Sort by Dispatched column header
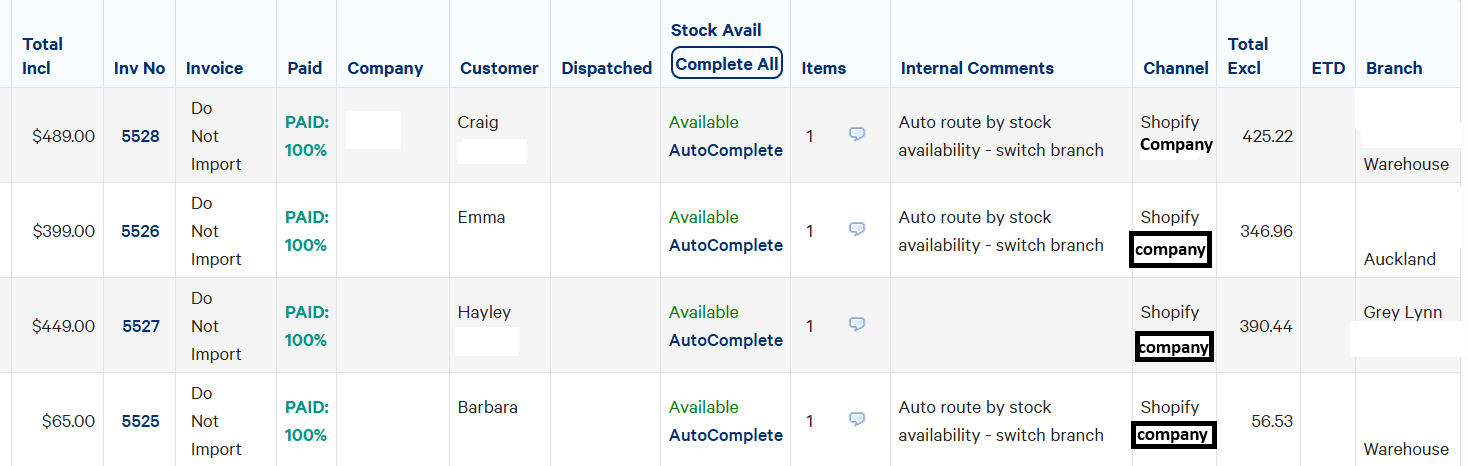Viewport: 1468px width, 466px height. [606, 68]
